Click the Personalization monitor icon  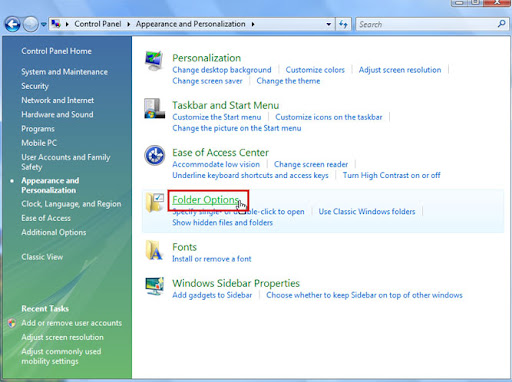click(x=154, y=61)
